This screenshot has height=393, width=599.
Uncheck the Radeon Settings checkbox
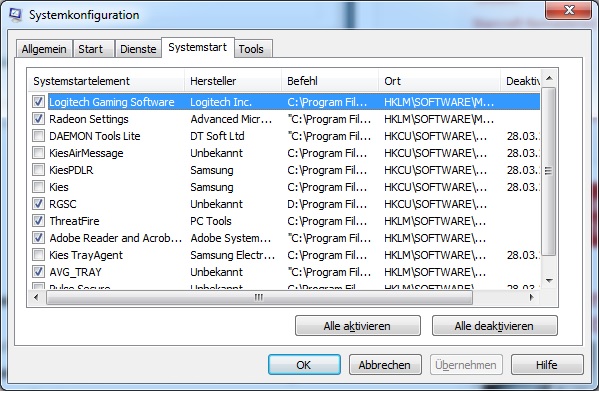pos(38,119)
